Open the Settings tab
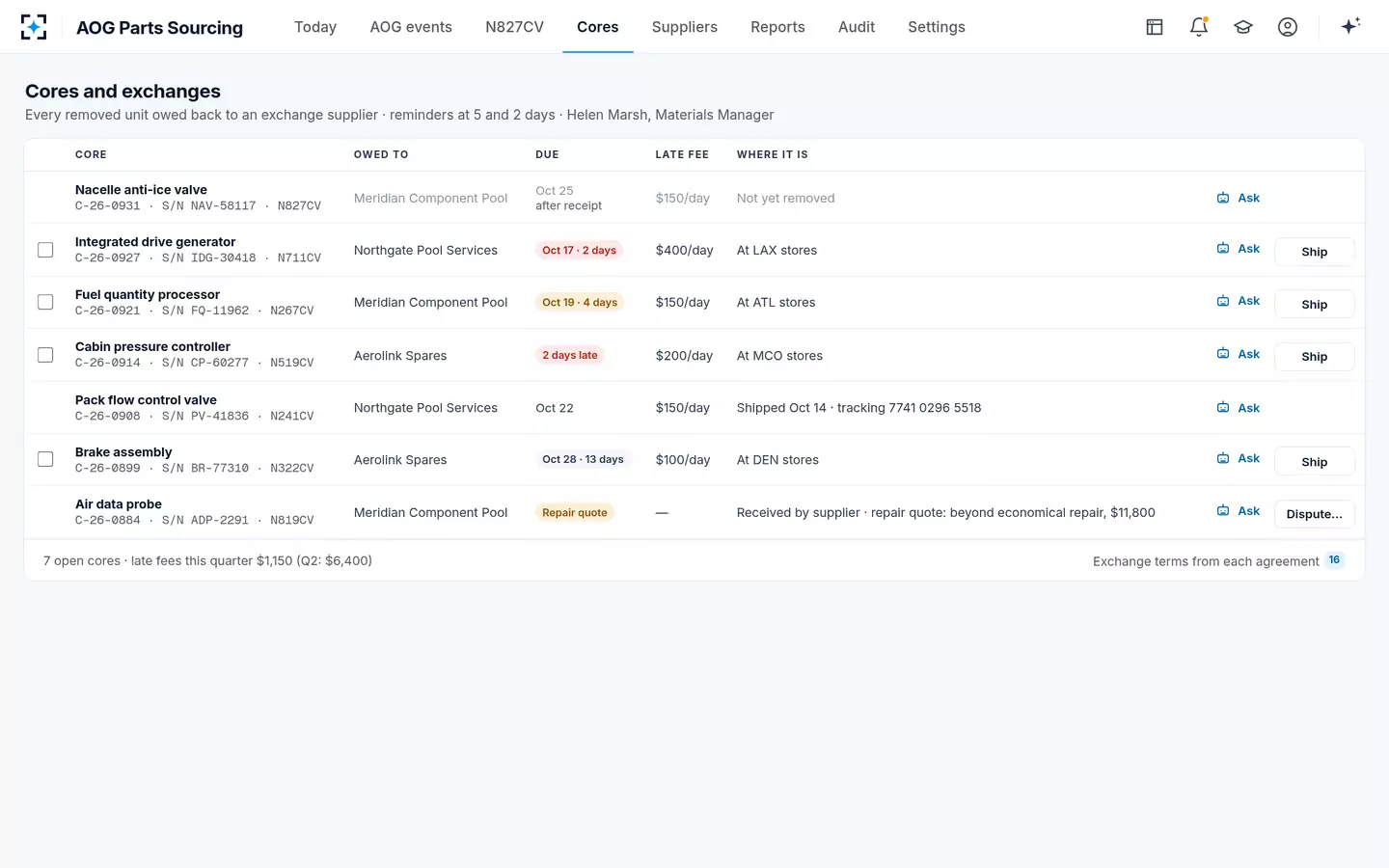The image size is (1389, 868). coord(937,27)
